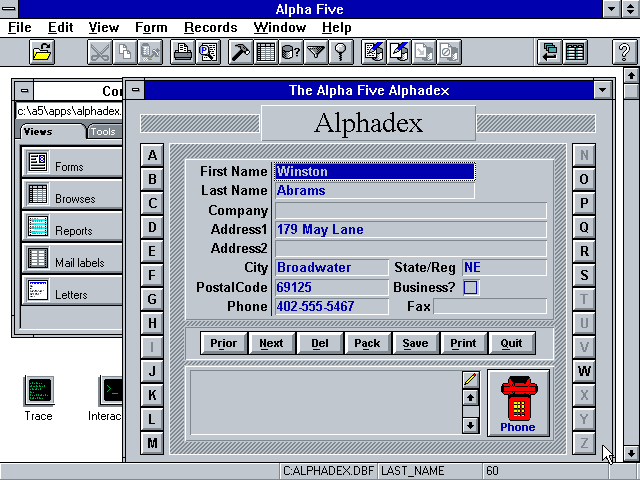The height and width of the screenshot is (480, 640).
Task: Open the Window menu
Action: pyautogui.click(x=280, y=27)
